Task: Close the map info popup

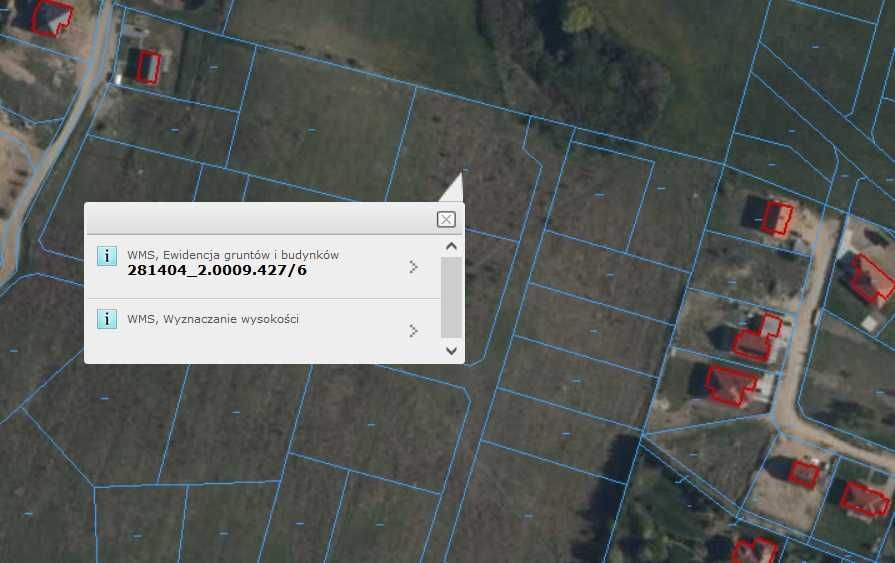Action: pyautogui.click(x=446, y=219)
